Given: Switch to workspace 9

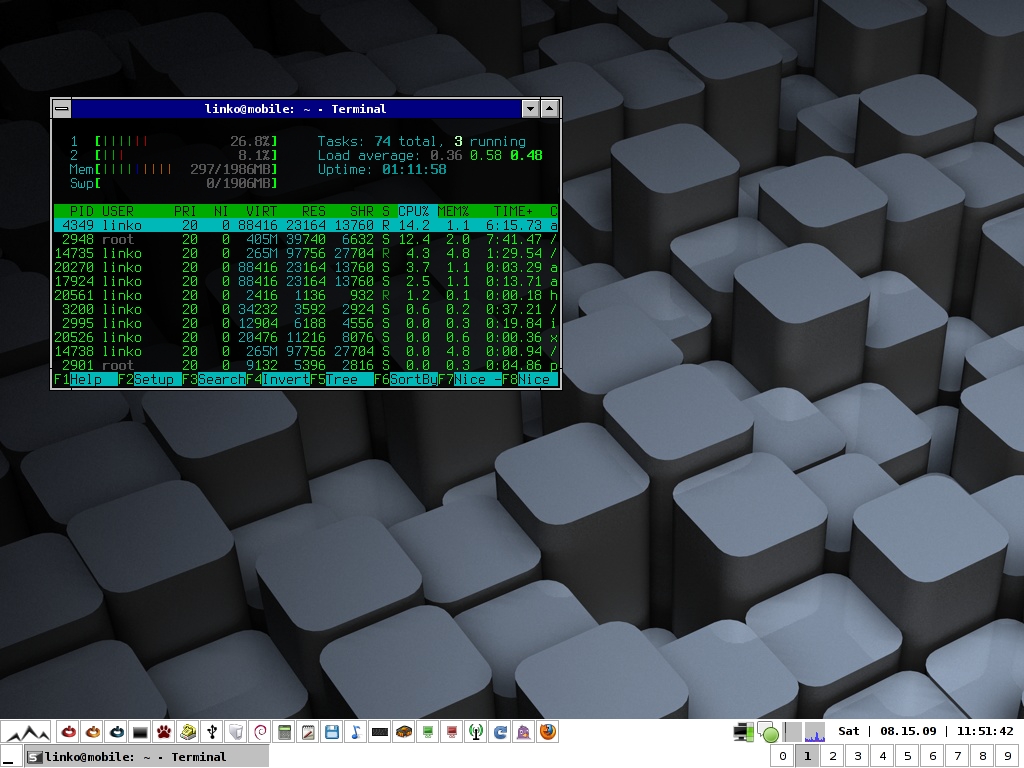Looking at the screenshot, I should tap(1008, 756).
